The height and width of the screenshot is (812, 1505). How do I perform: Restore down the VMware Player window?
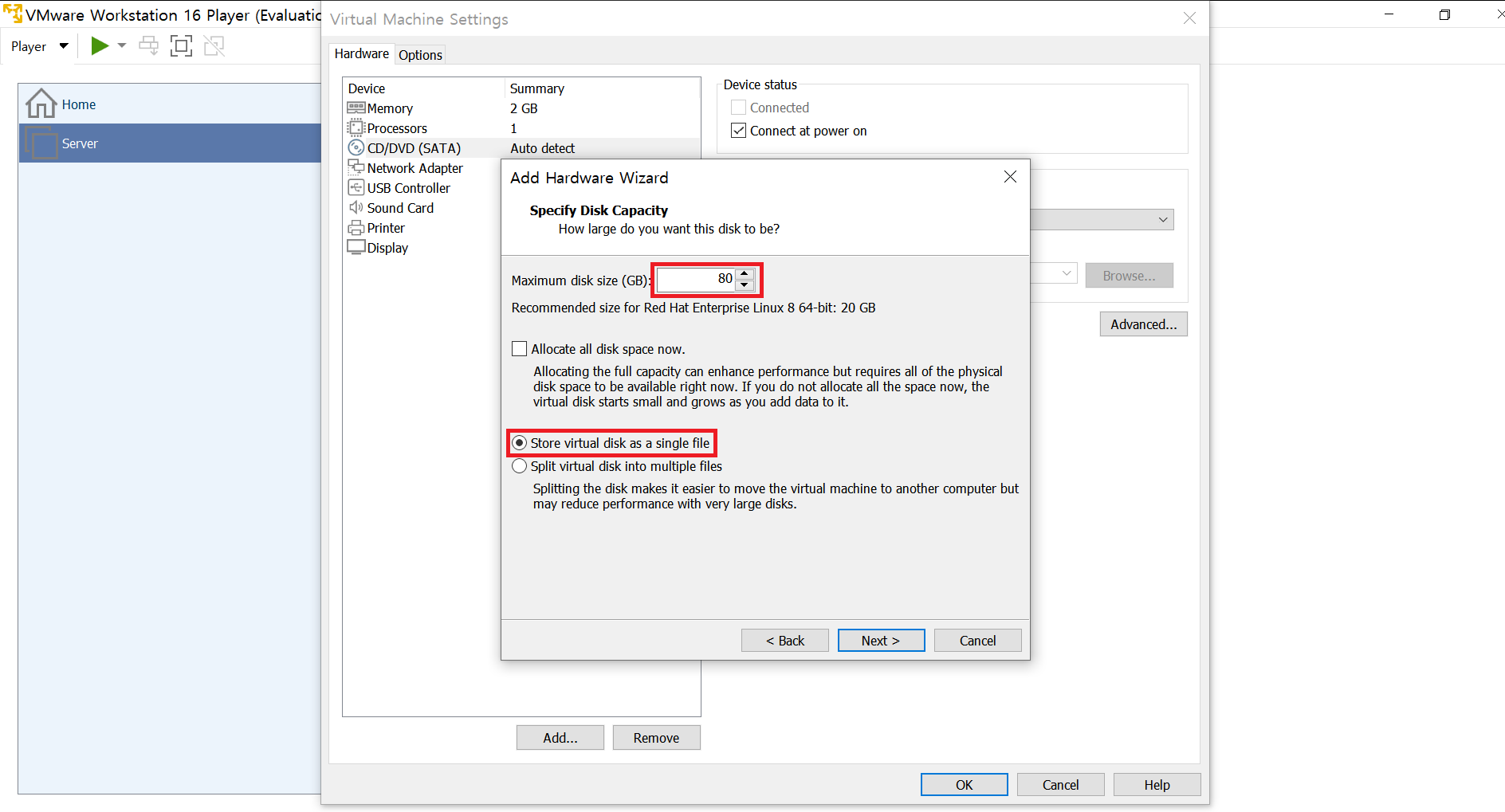[x=1444, y=14]
